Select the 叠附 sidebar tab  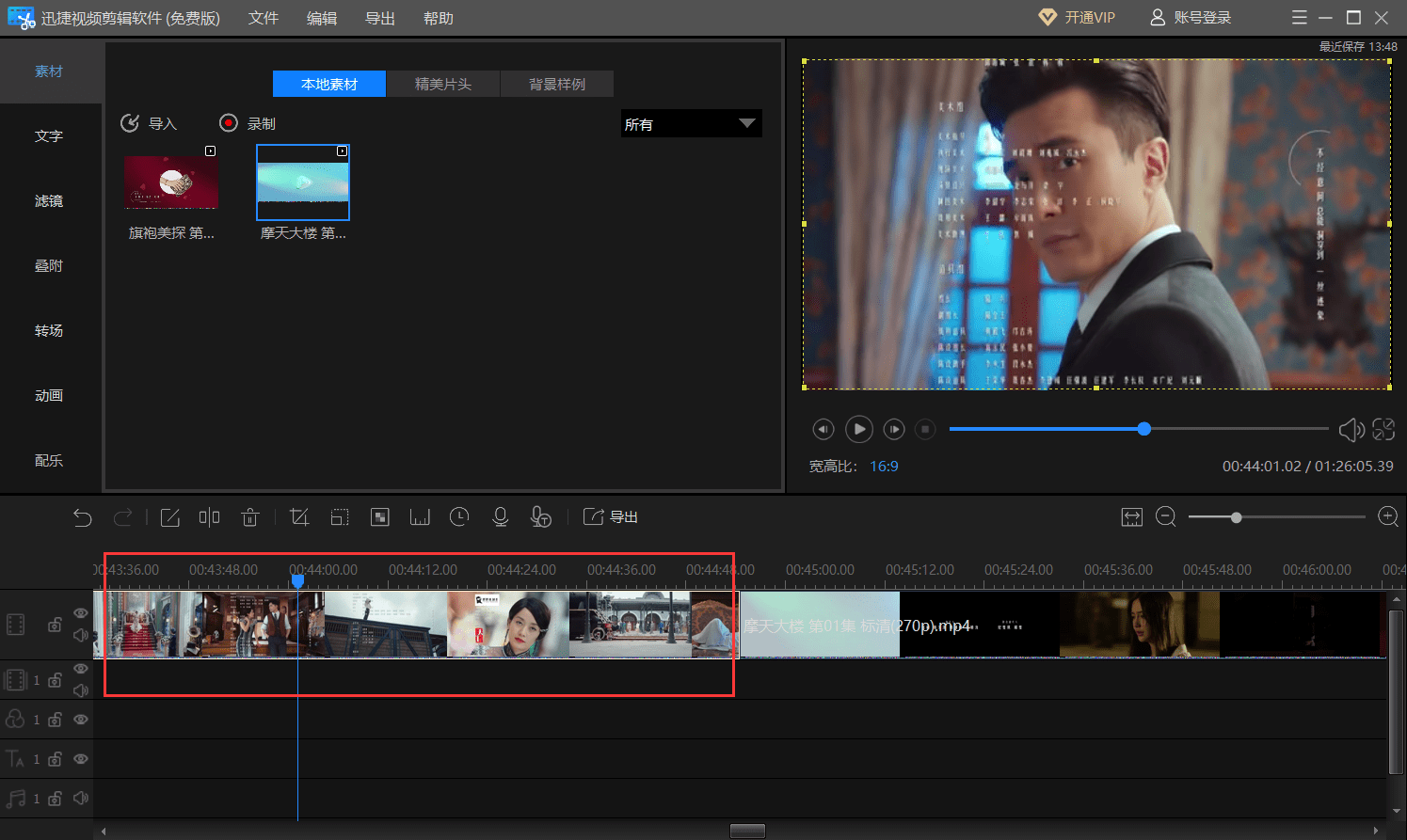pos(49,266)
